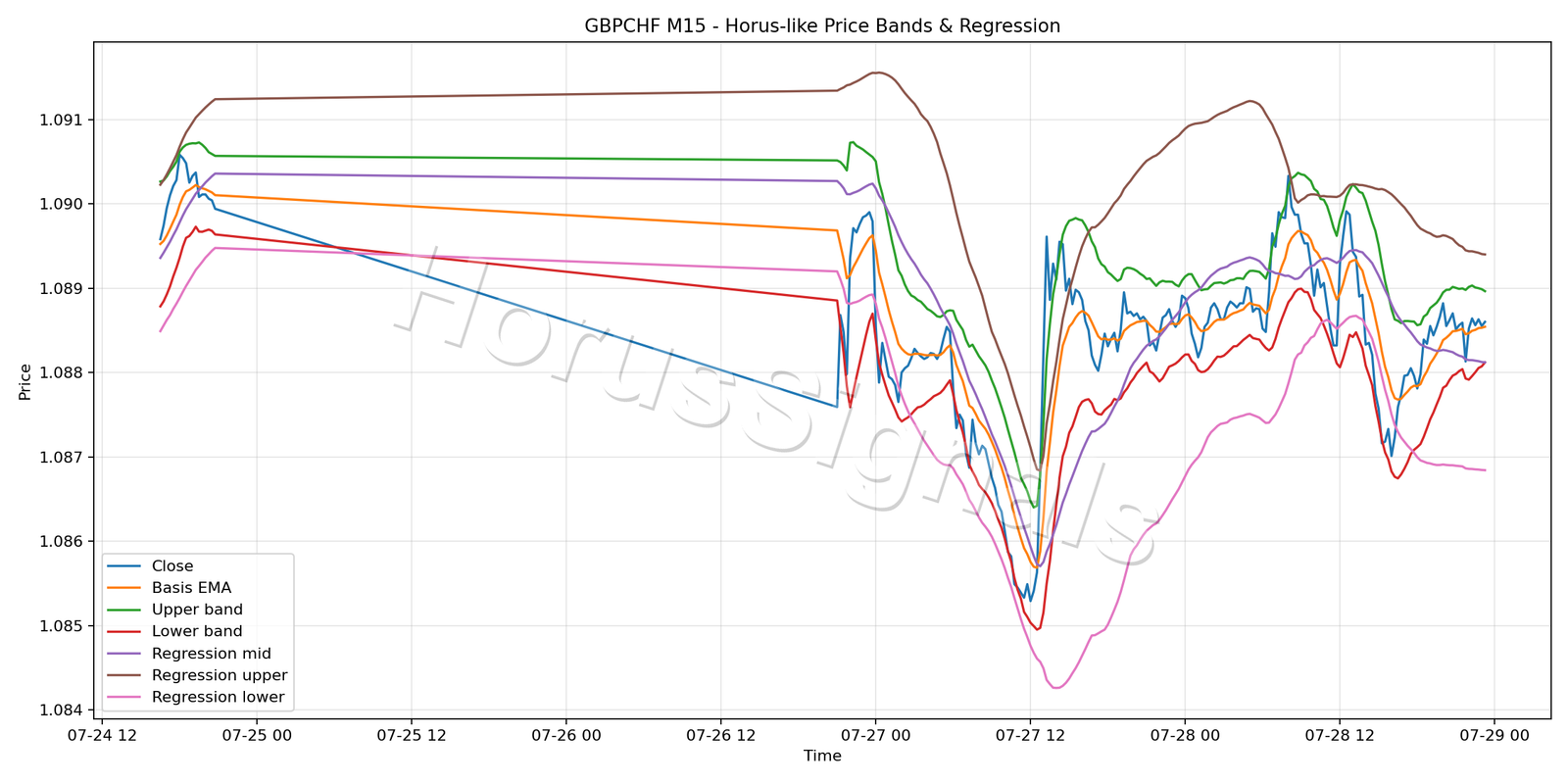
Task: Click the x-axis tick '07-28 00'
Action: coord(1185,736)
